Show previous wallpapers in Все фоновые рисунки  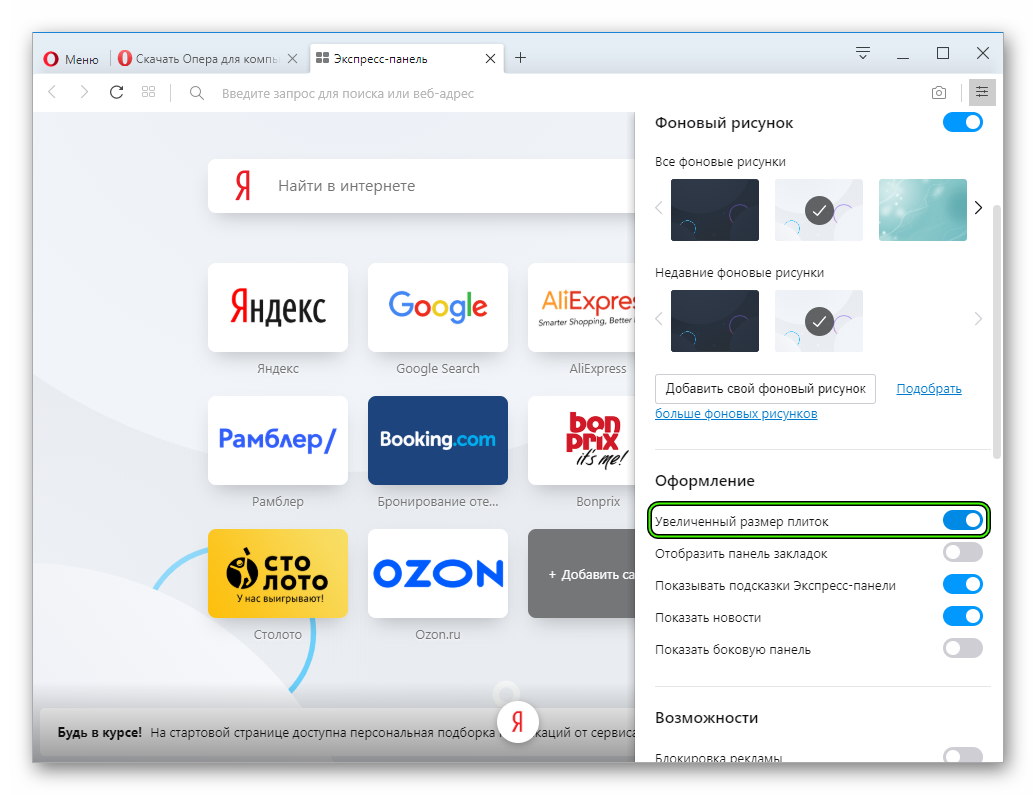pos(659,208)
